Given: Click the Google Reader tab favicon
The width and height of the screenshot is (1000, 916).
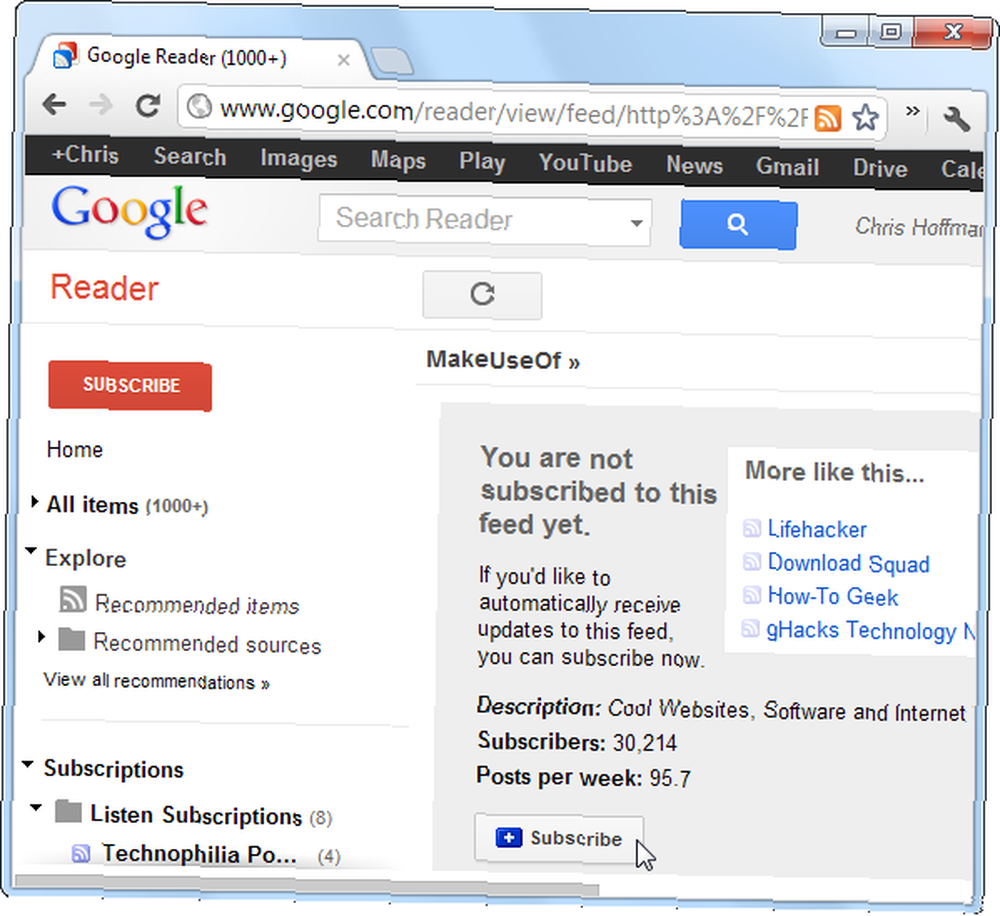Looking at the screenshot, I should 65,55.
